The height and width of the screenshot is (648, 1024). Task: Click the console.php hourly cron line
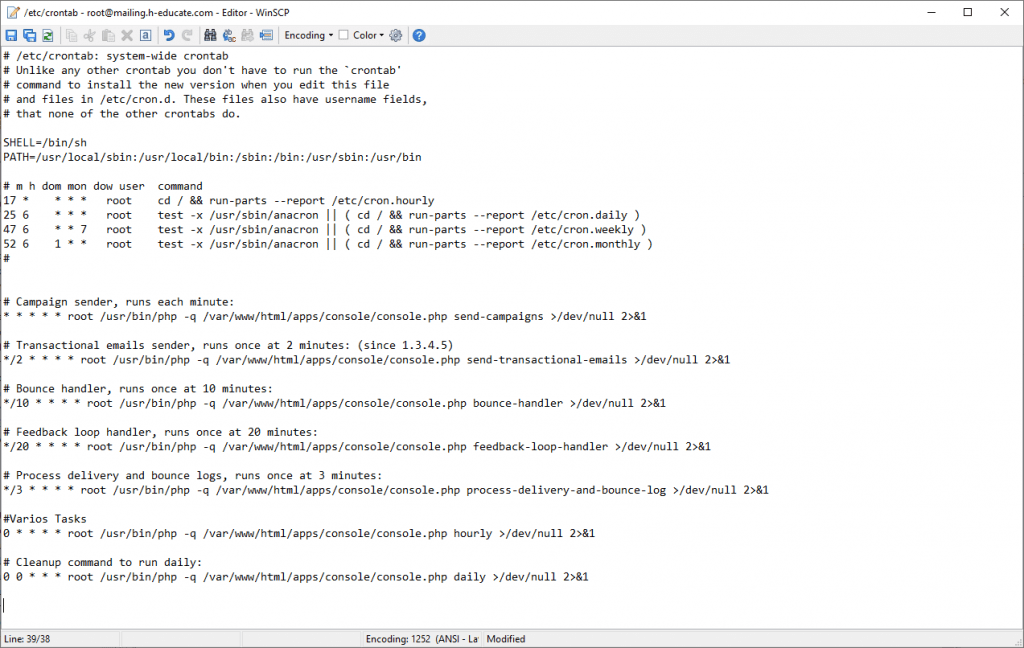(299, 533)
